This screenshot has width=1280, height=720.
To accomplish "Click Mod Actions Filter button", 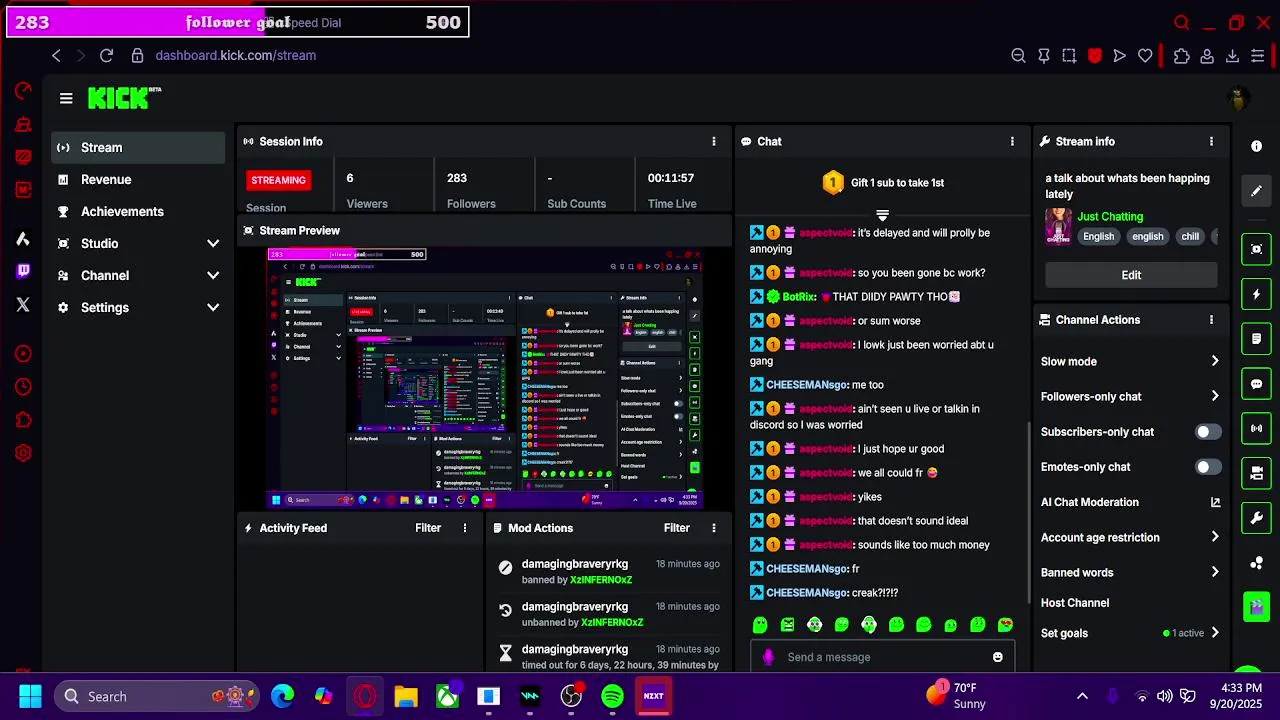I will pyautogui.click(x=677, y=528).
